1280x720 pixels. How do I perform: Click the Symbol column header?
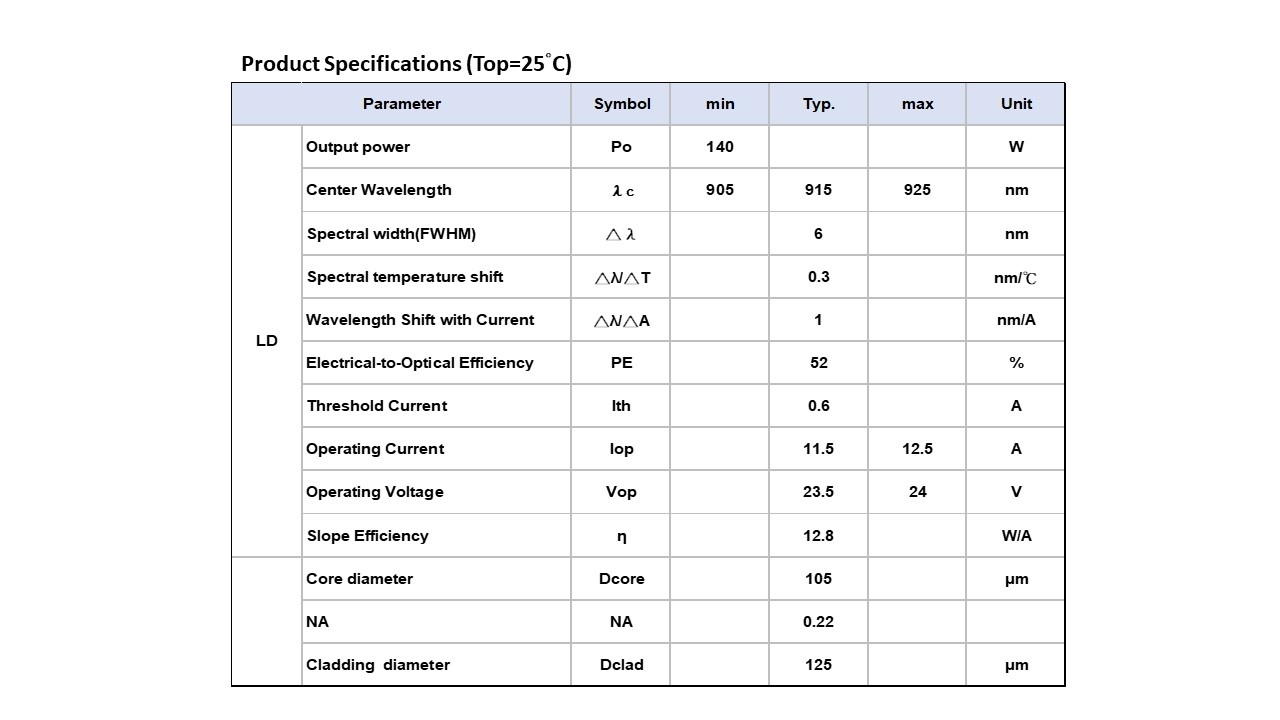(622, 104)
